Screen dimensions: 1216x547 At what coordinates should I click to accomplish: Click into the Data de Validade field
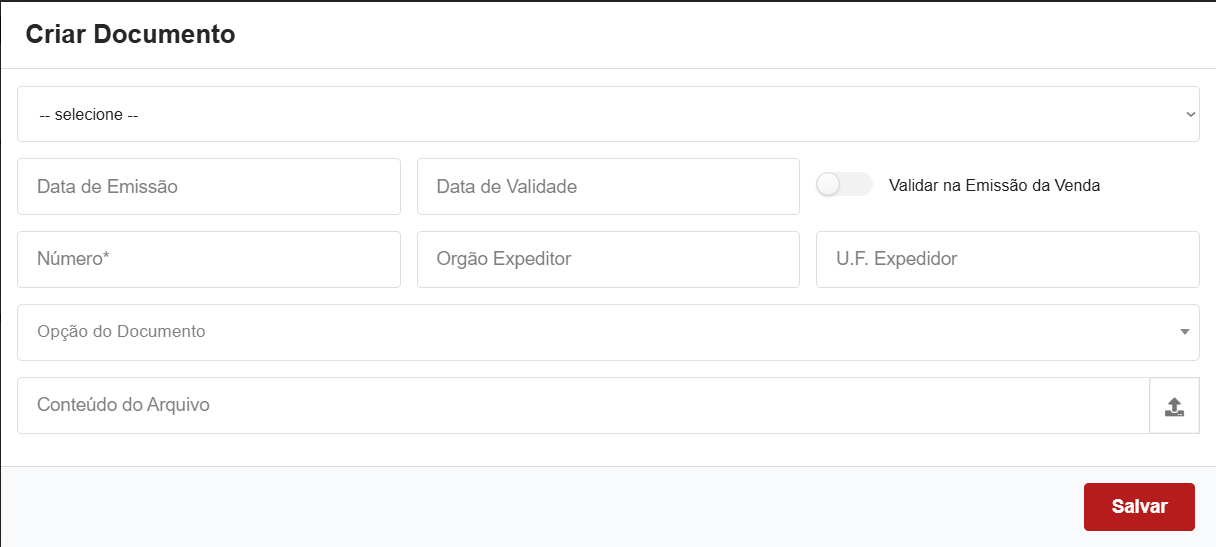point(608,186)
